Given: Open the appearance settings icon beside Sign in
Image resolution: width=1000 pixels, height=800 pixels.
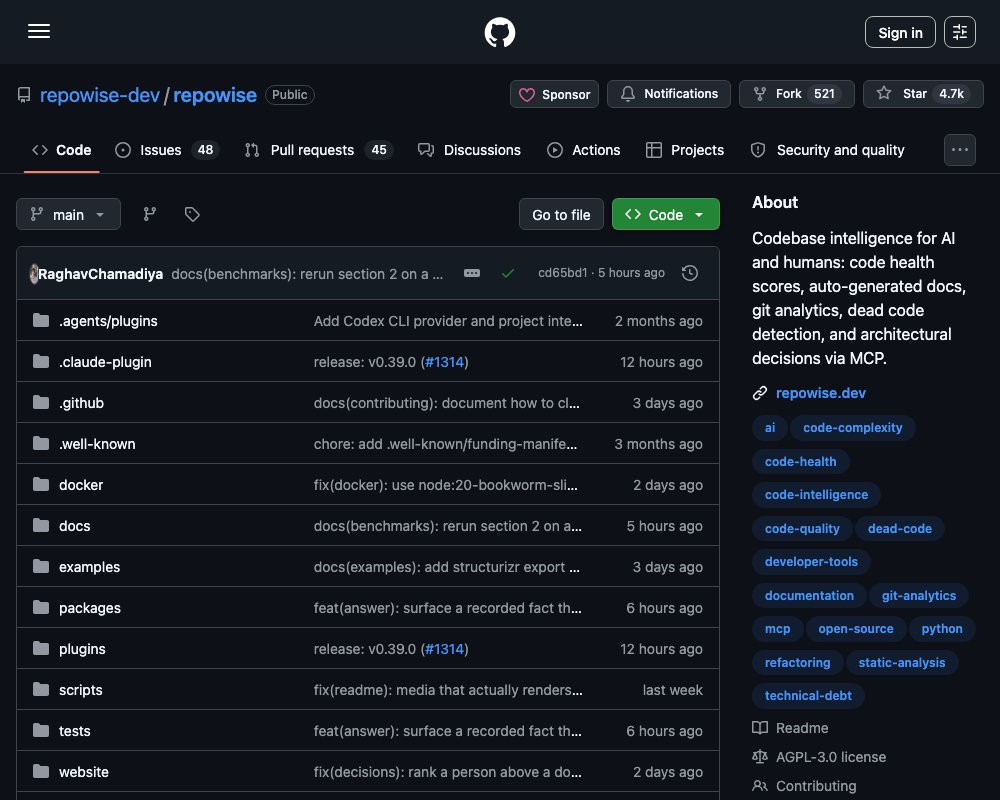Looking at the screenshot, I should pyautogui.click(x=959, y=32).
